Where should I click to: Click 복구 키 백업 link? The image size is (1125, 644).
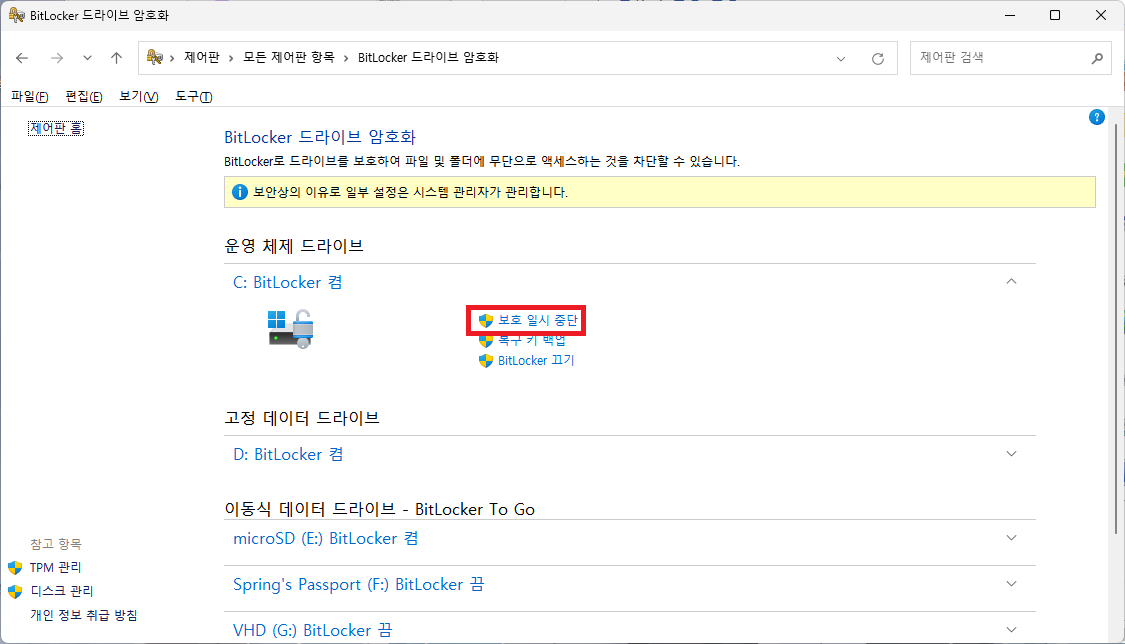pos(532,340)
